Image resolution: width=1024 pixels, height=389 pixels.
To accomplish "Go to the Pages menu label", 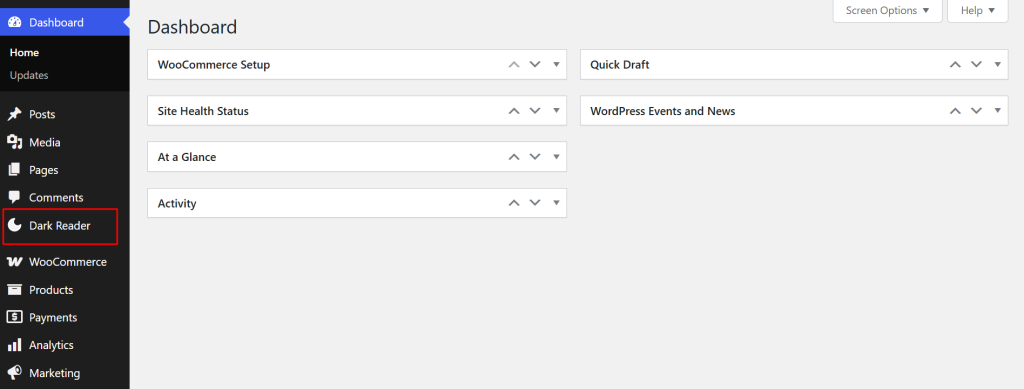I will pos(44,170).
